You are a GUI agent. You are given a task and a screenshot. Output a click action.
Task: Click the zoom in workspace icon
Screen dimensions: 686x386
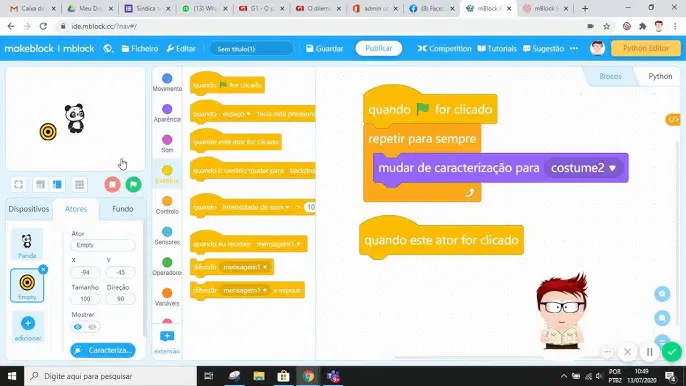(x=662, y=294)
